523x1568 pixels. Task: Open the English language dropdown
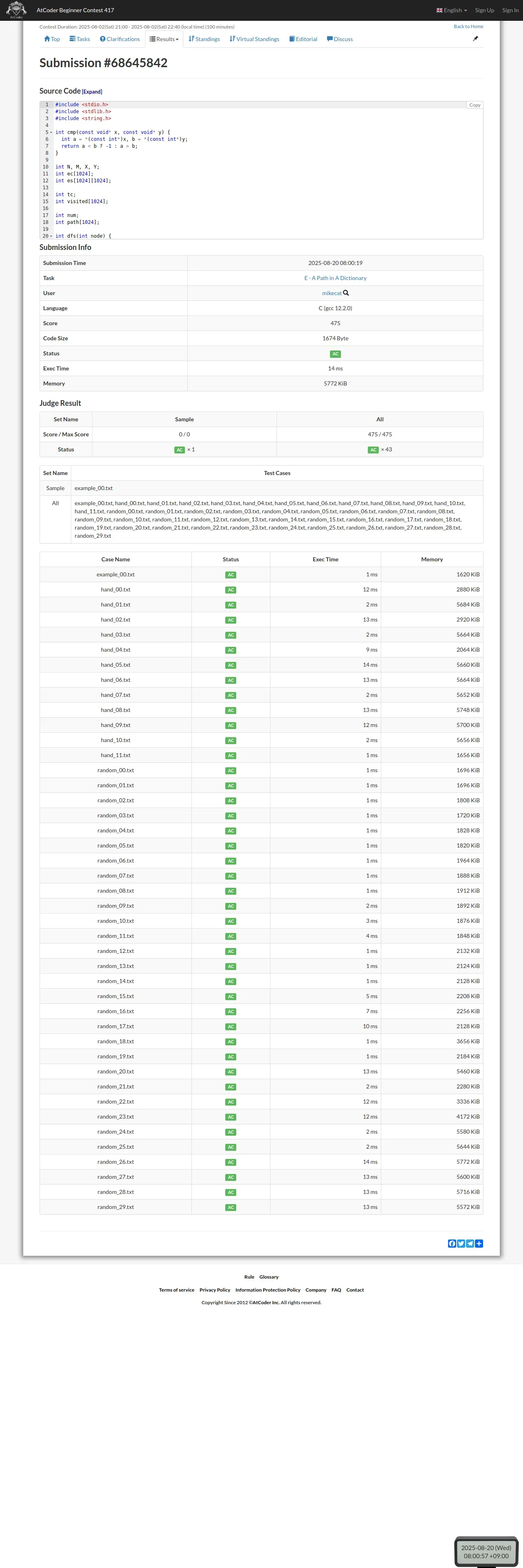(x=452, y=10)
